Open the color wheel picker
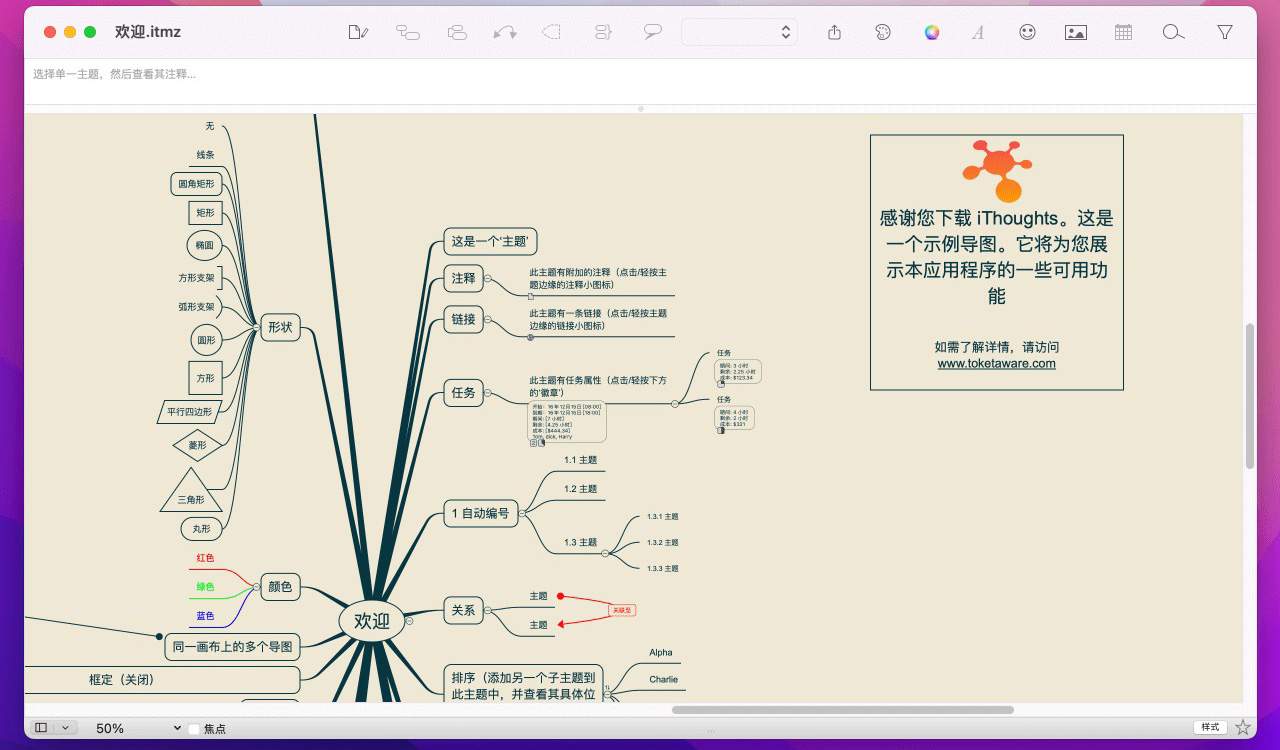 pyautogui.click(x=932, y=32)
